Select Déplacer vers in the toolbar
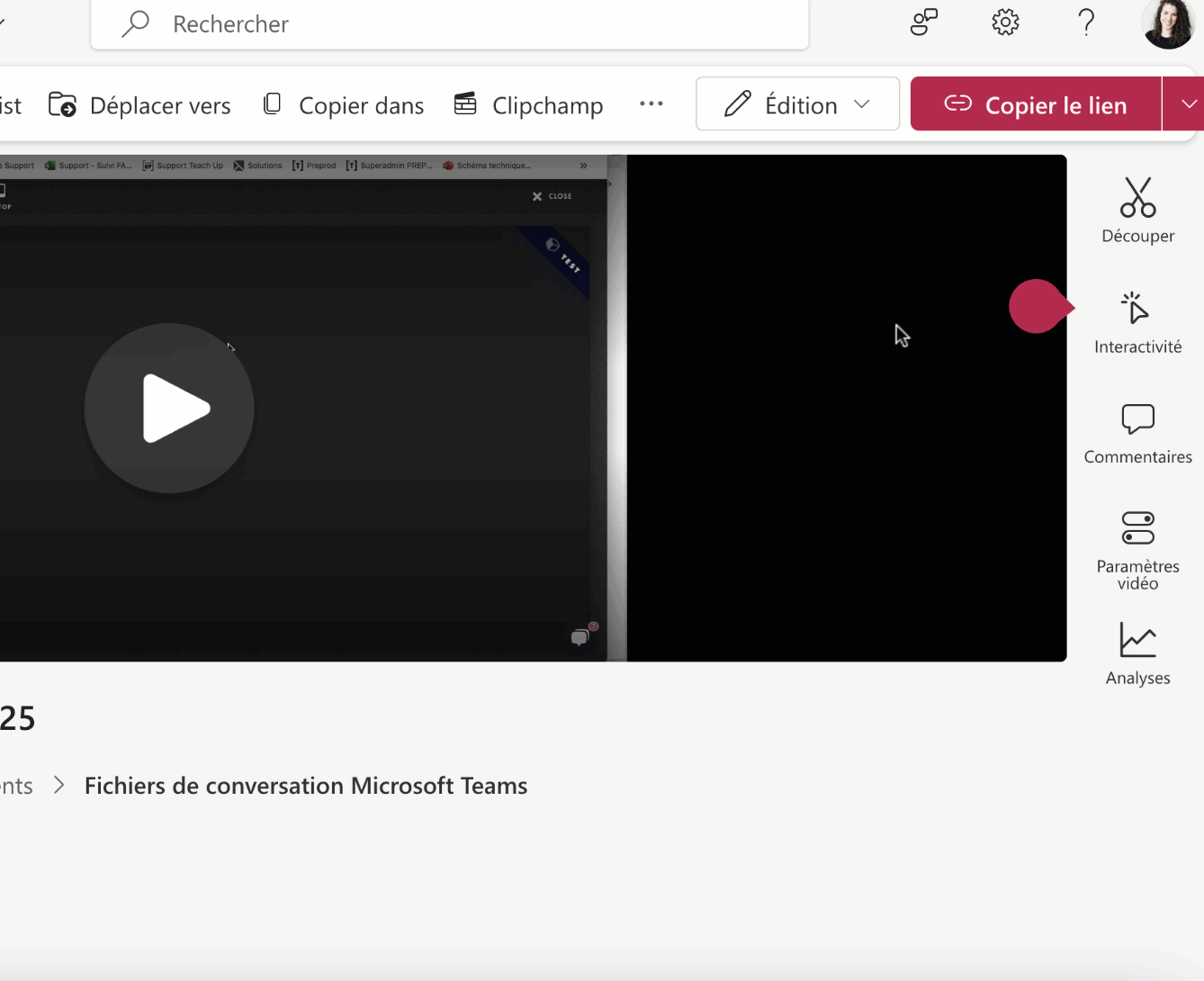Viewport: 1204px width, 981px height. click(140, 105)
